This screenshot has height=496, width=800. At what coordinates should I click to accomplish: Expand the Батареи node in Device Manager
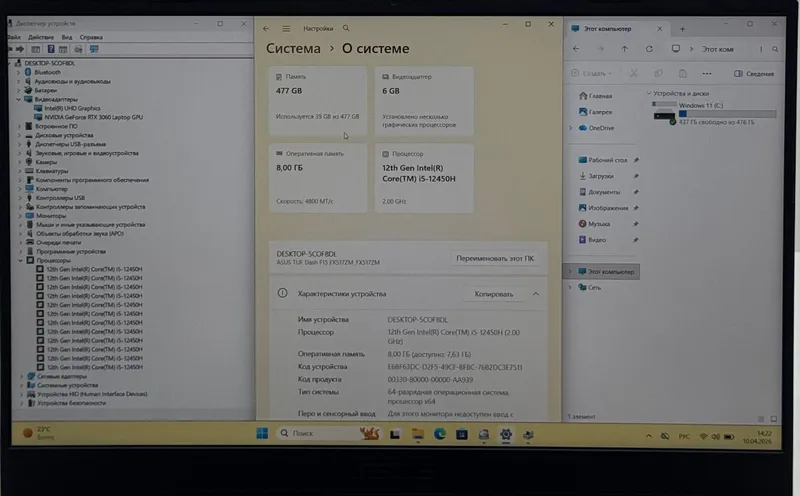19,90
